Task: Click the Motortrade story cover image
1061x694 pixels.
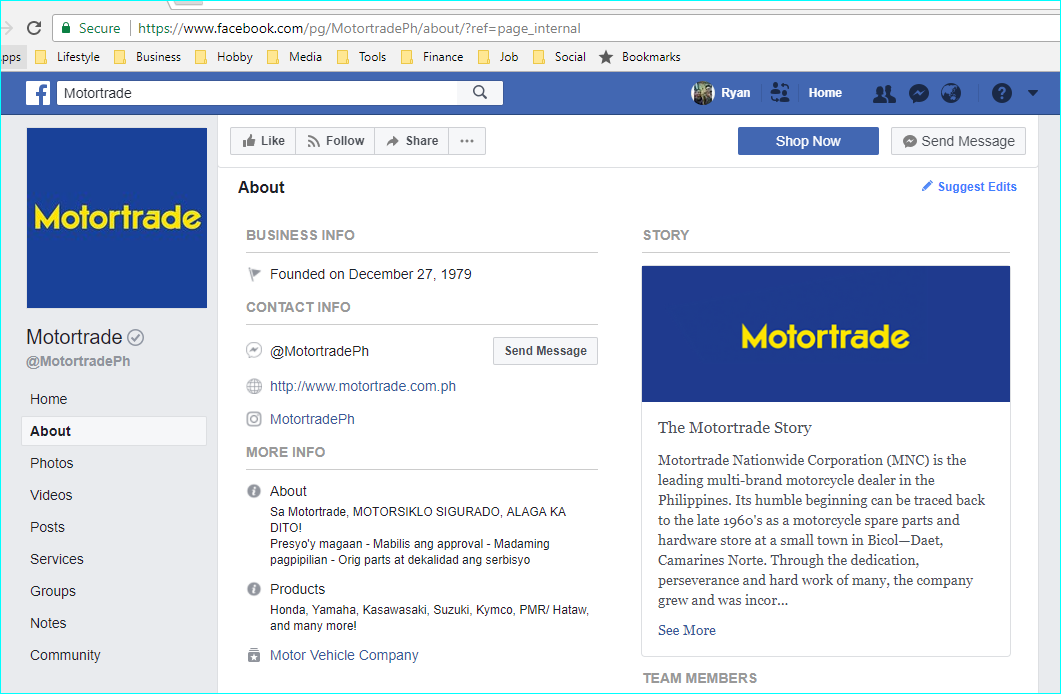Action: (x=826, y=334)
